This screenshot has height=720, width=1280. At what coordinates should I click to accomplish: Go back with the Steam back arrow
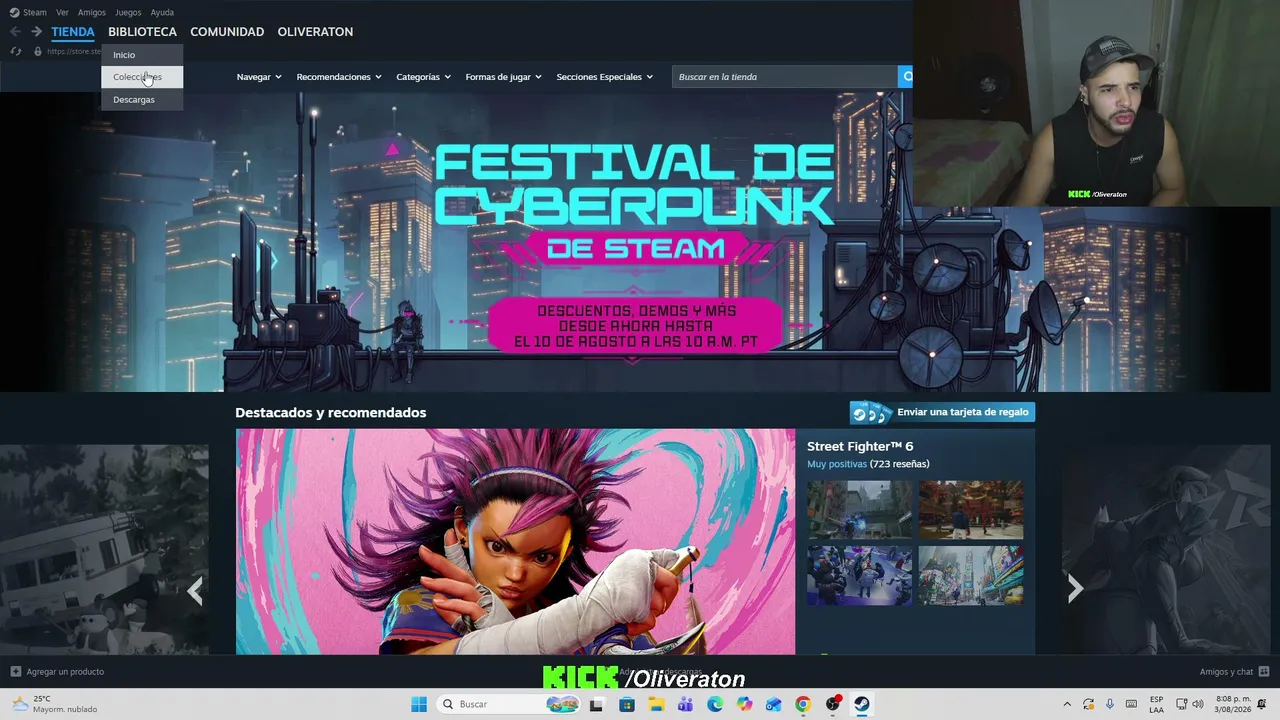[x=15, y=32]
